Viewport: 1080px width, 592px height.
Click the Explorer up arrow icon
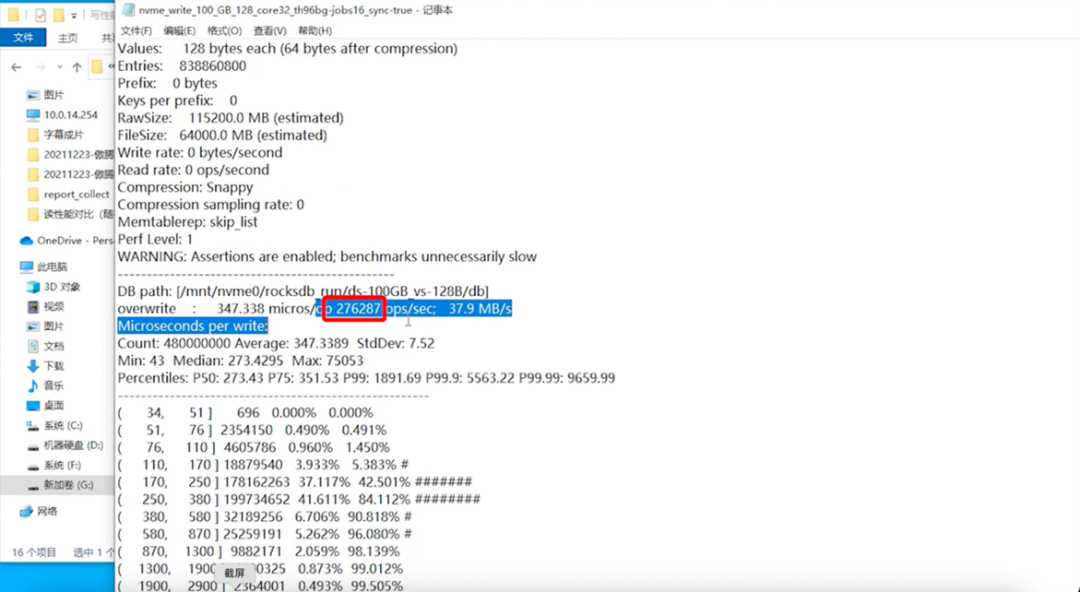pyautogui.click(x=77, y=67)
